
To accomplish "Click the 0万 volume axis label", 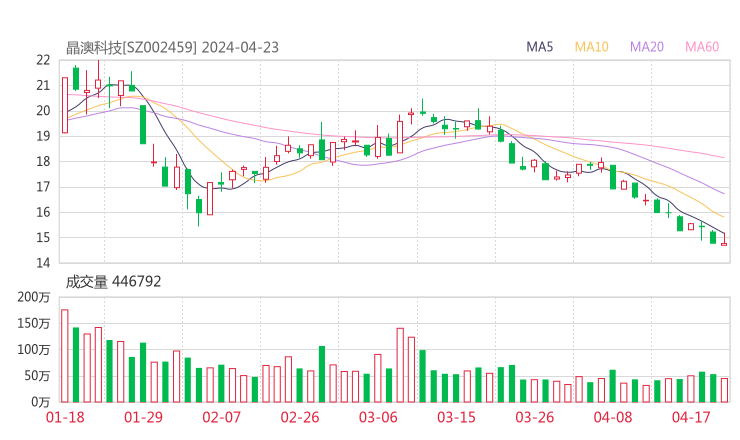I will 41,402.
